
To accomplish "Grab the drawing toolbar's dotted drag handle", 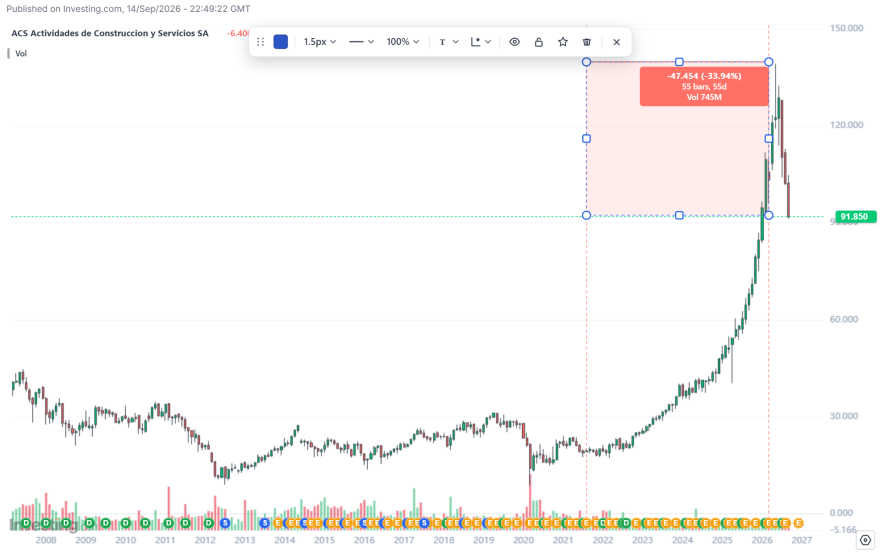I will pyautogui.click(x=260, y=42).
